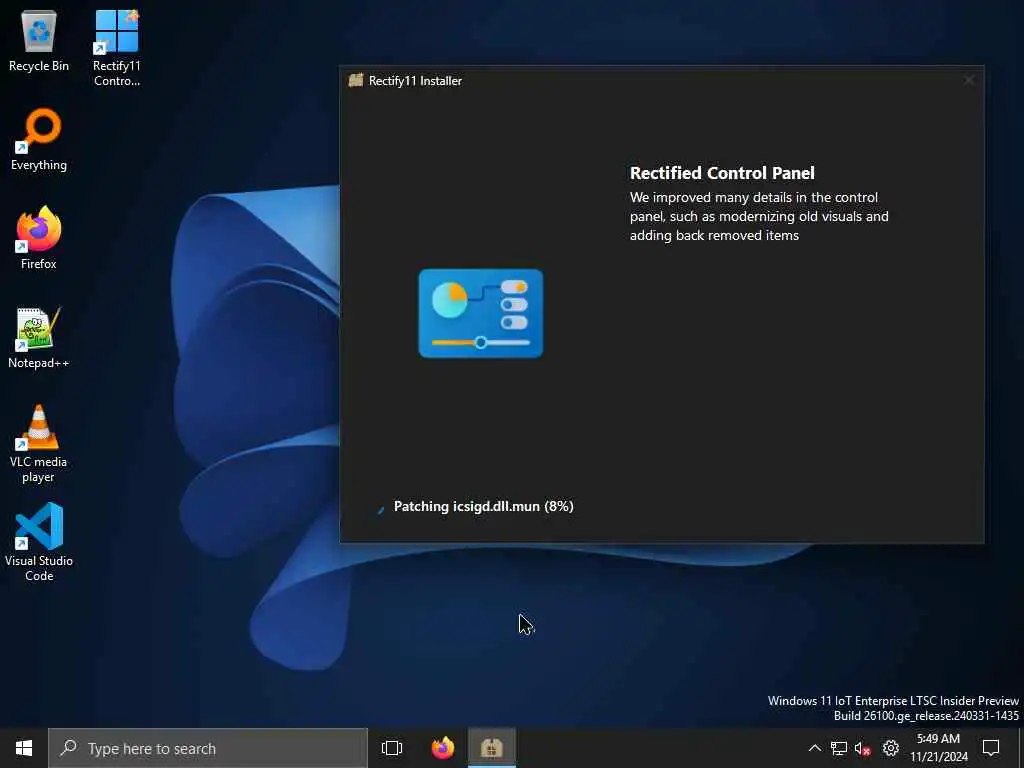Screen dimensions: 1024x768
Task: Click the Task View taskbar icon
Action: (x=392, y=748)
